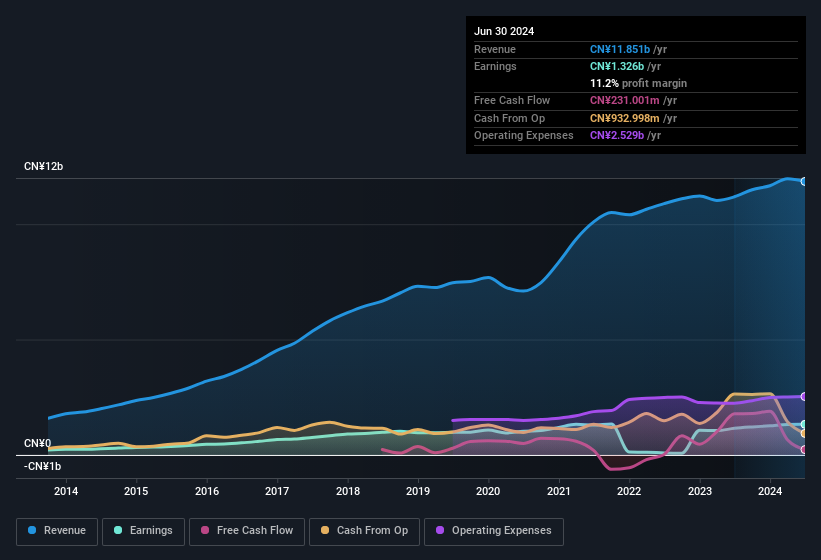Toggle the Revenue legend button
Screen dimensions: 821x560
coord(57,531)
